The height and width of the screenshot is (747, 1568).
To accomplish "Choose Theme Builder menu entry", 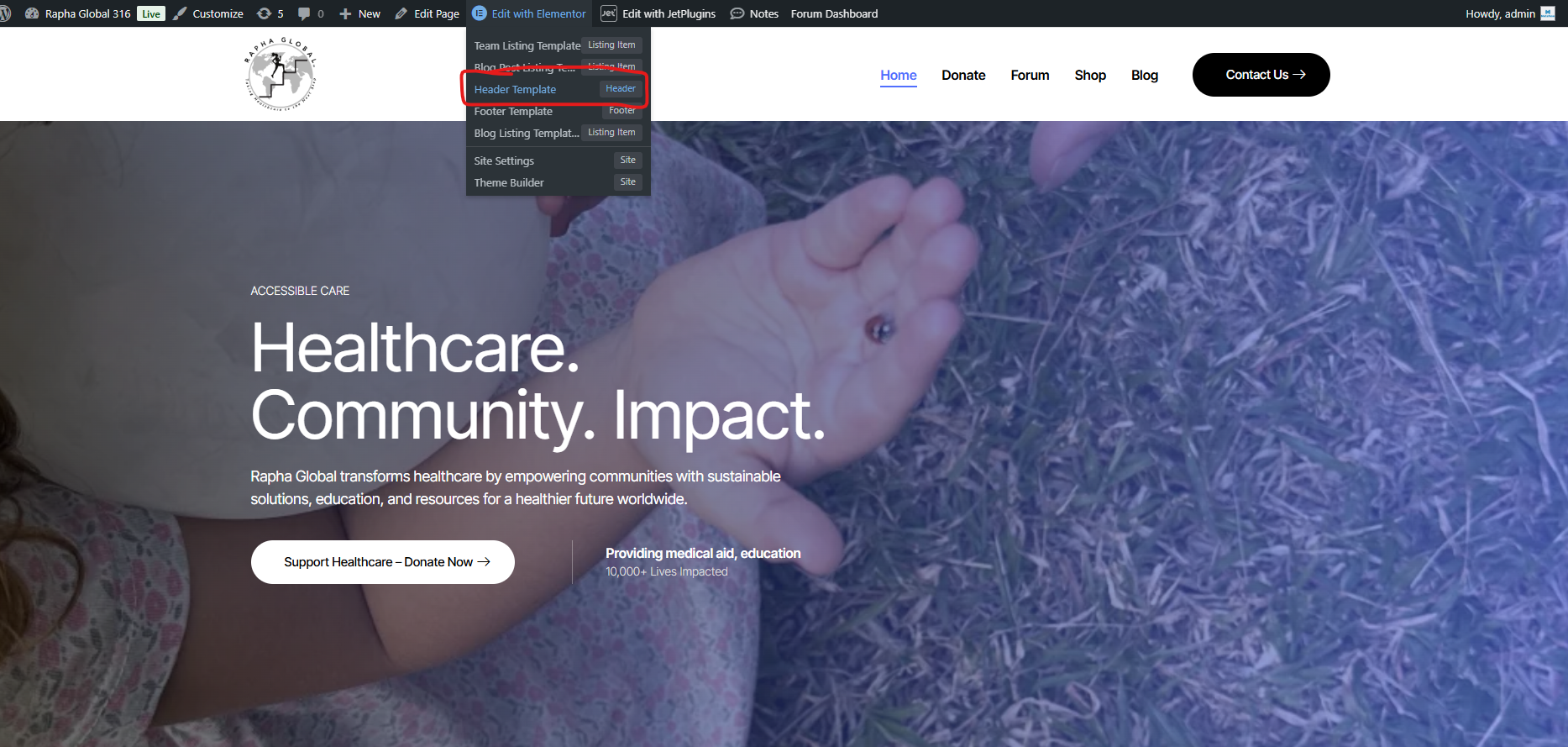I will point(509,182).
